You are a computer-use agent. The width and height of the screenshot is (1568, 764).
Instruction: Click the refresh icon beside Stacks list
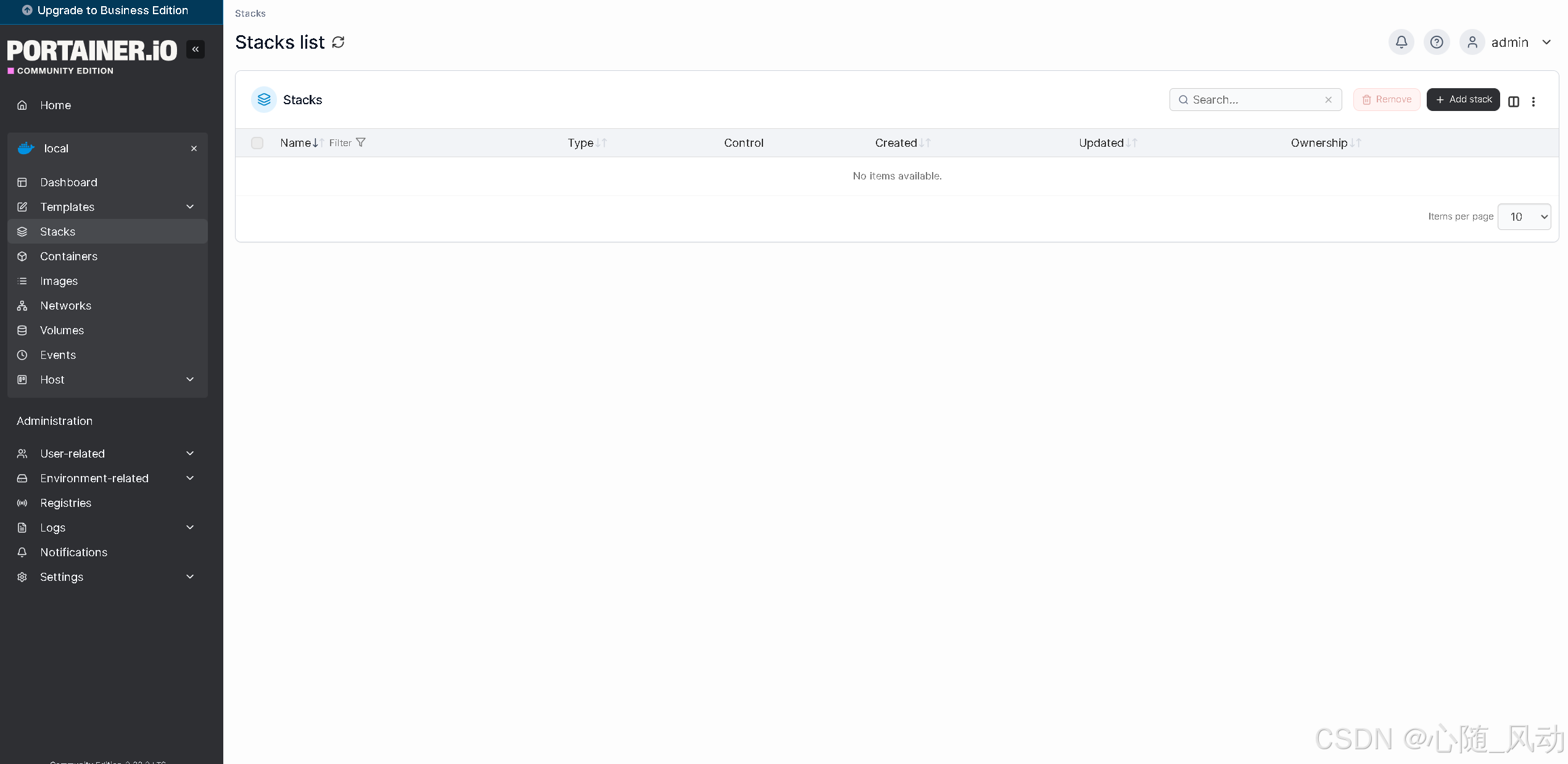point(338,42)
